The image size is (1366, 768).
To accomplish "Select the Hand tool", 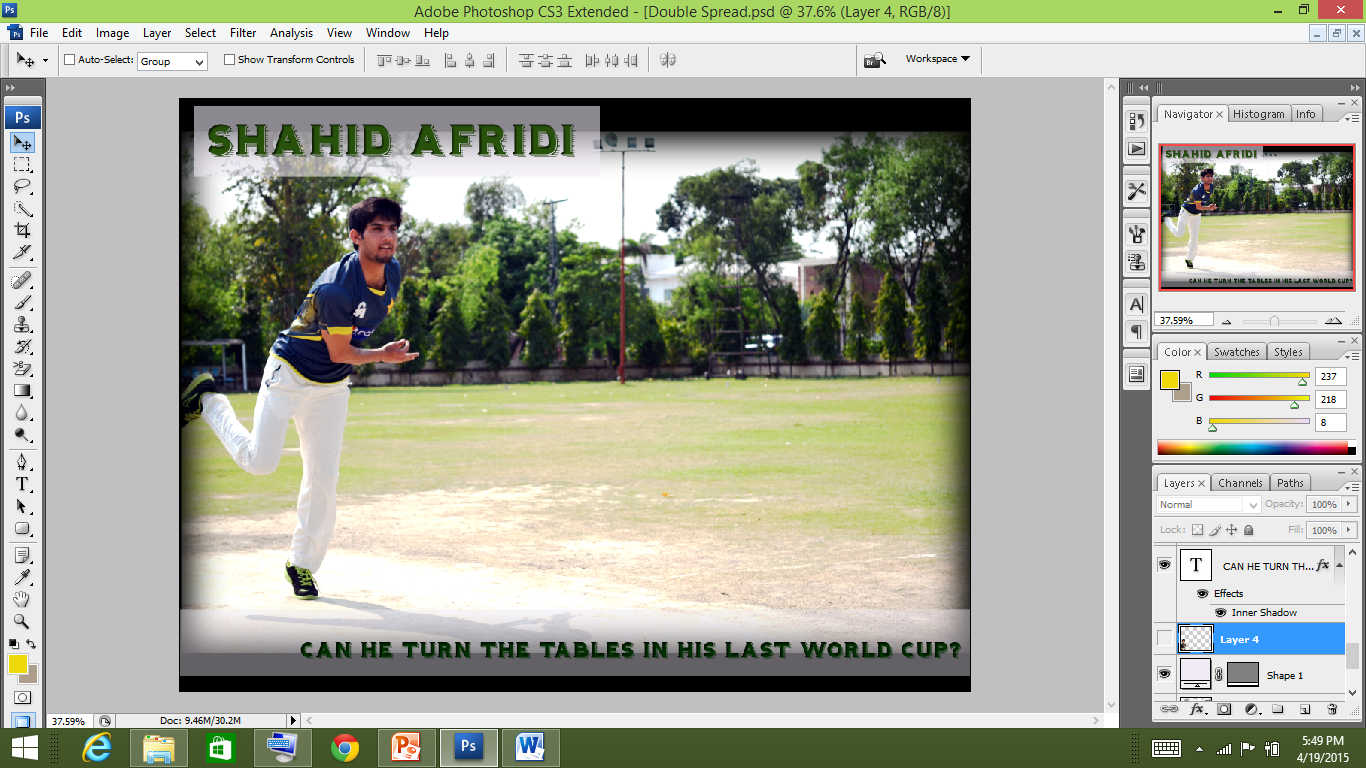I will click(22, 599).
